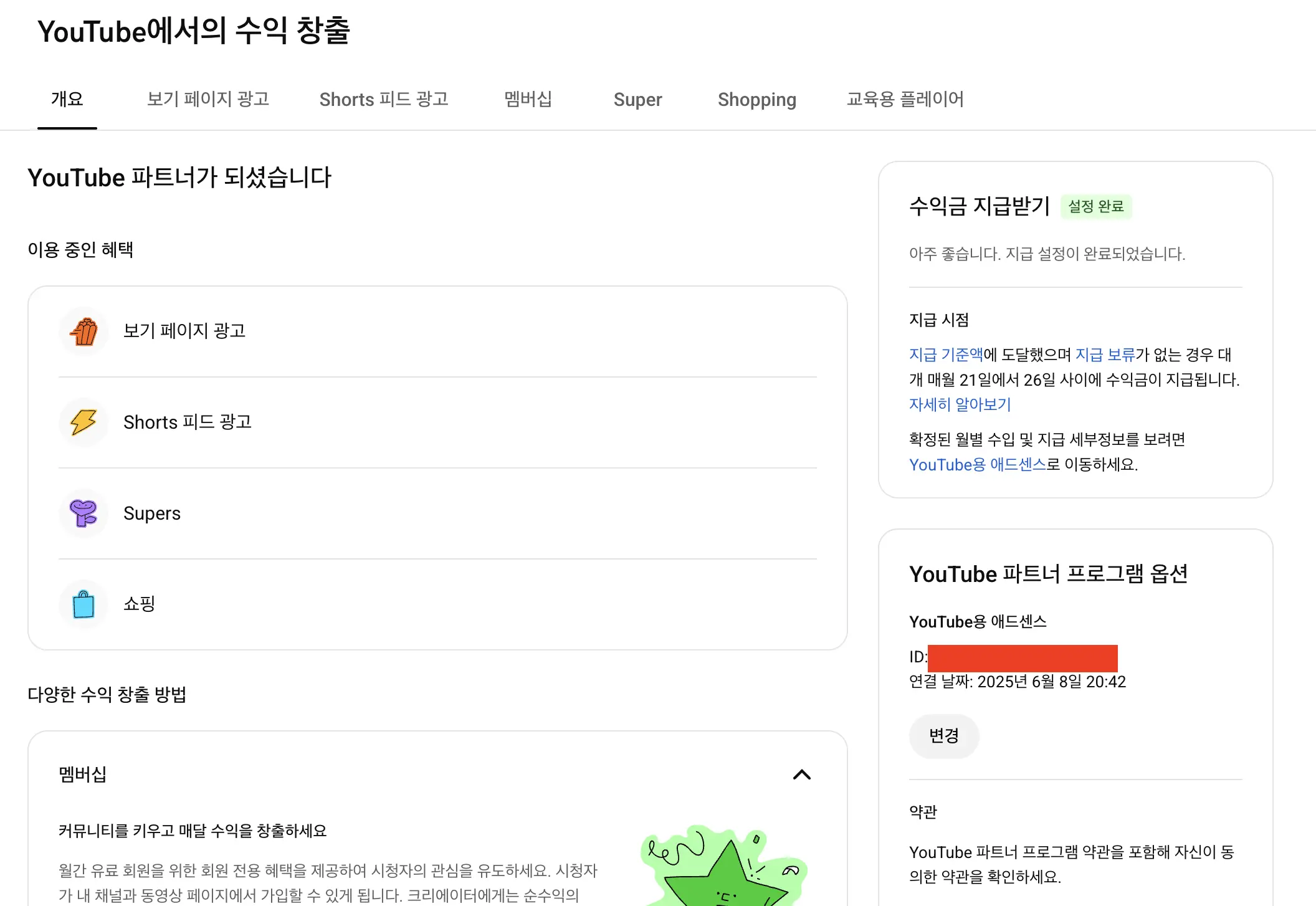
Task: Open the 보기 페이지 광고 benefit row
Action: click(x=436, y=331)
